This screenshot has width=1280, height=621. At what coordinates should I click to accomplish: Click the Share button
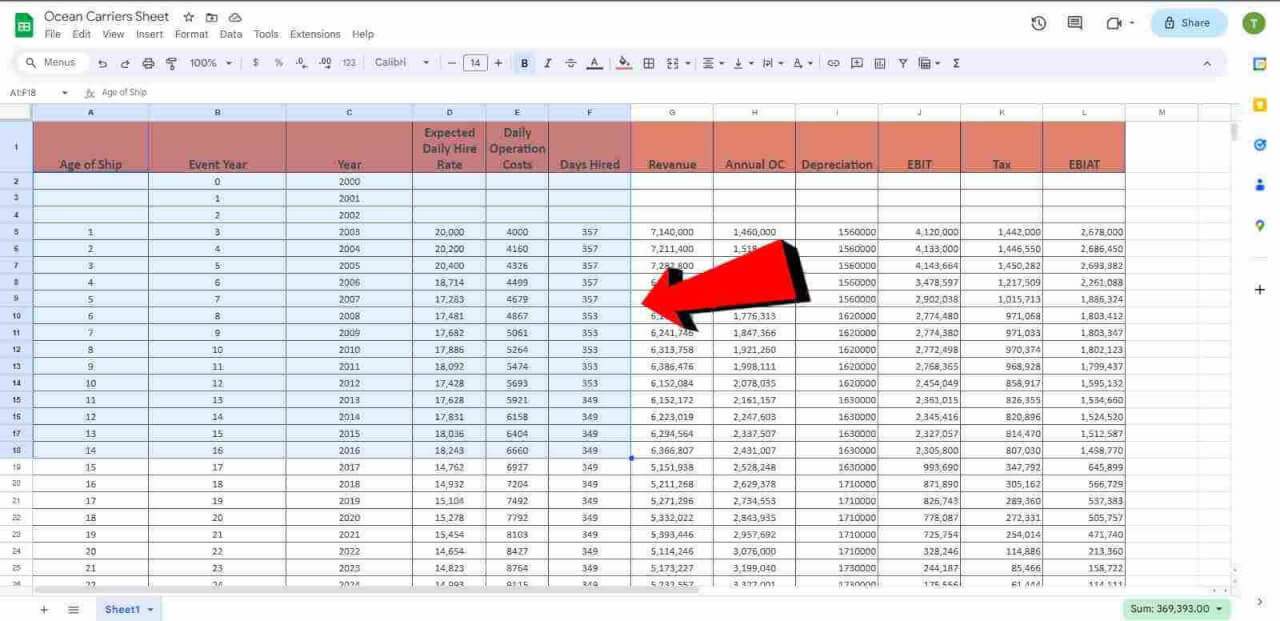(x=1188, y=22)
